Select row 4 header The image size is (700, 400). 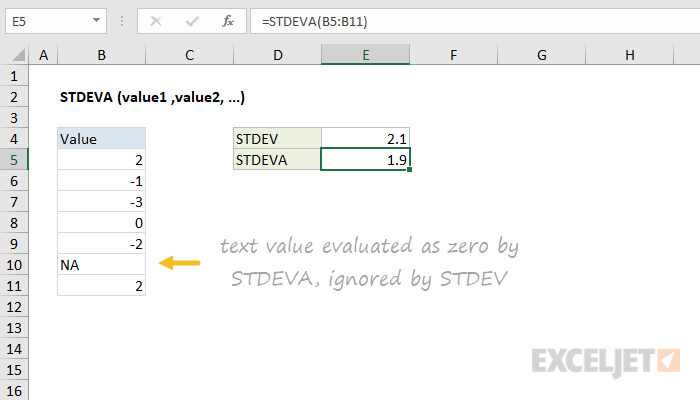(14, 139)
